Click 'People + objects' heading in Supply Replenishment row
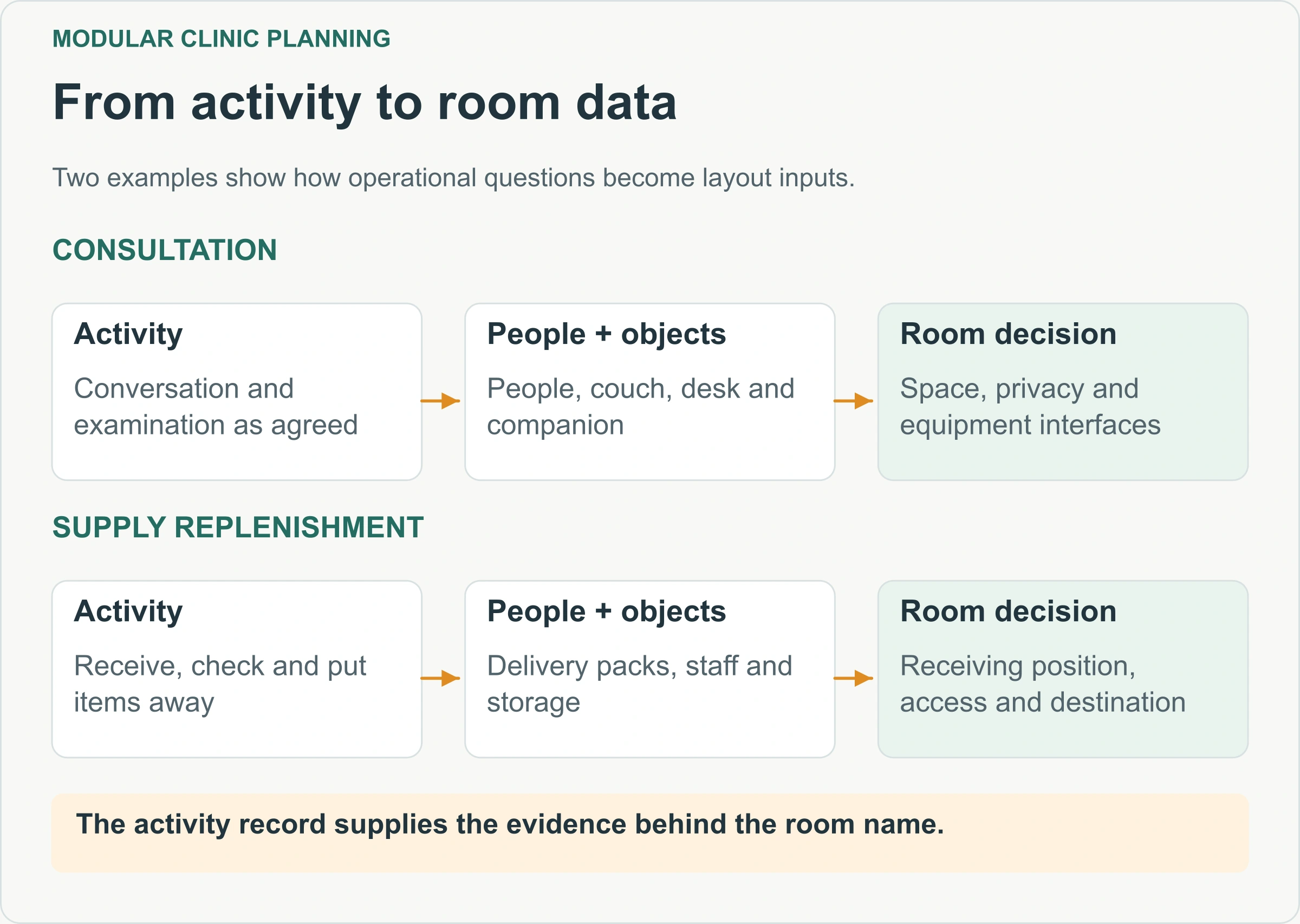The width and height of the screenshot is (1300, 924). 607,611
